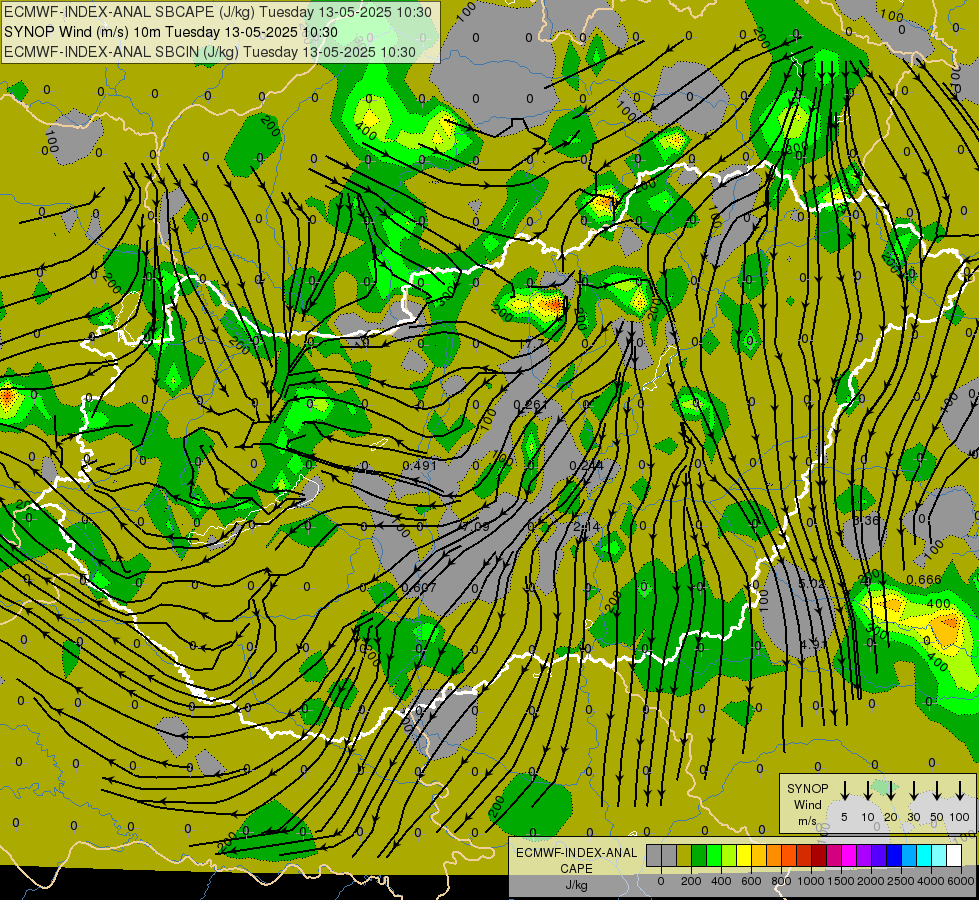Choose the red swatch before 1000 tick
The width and height of the screenshot is (979, 900).
(804, 855)
